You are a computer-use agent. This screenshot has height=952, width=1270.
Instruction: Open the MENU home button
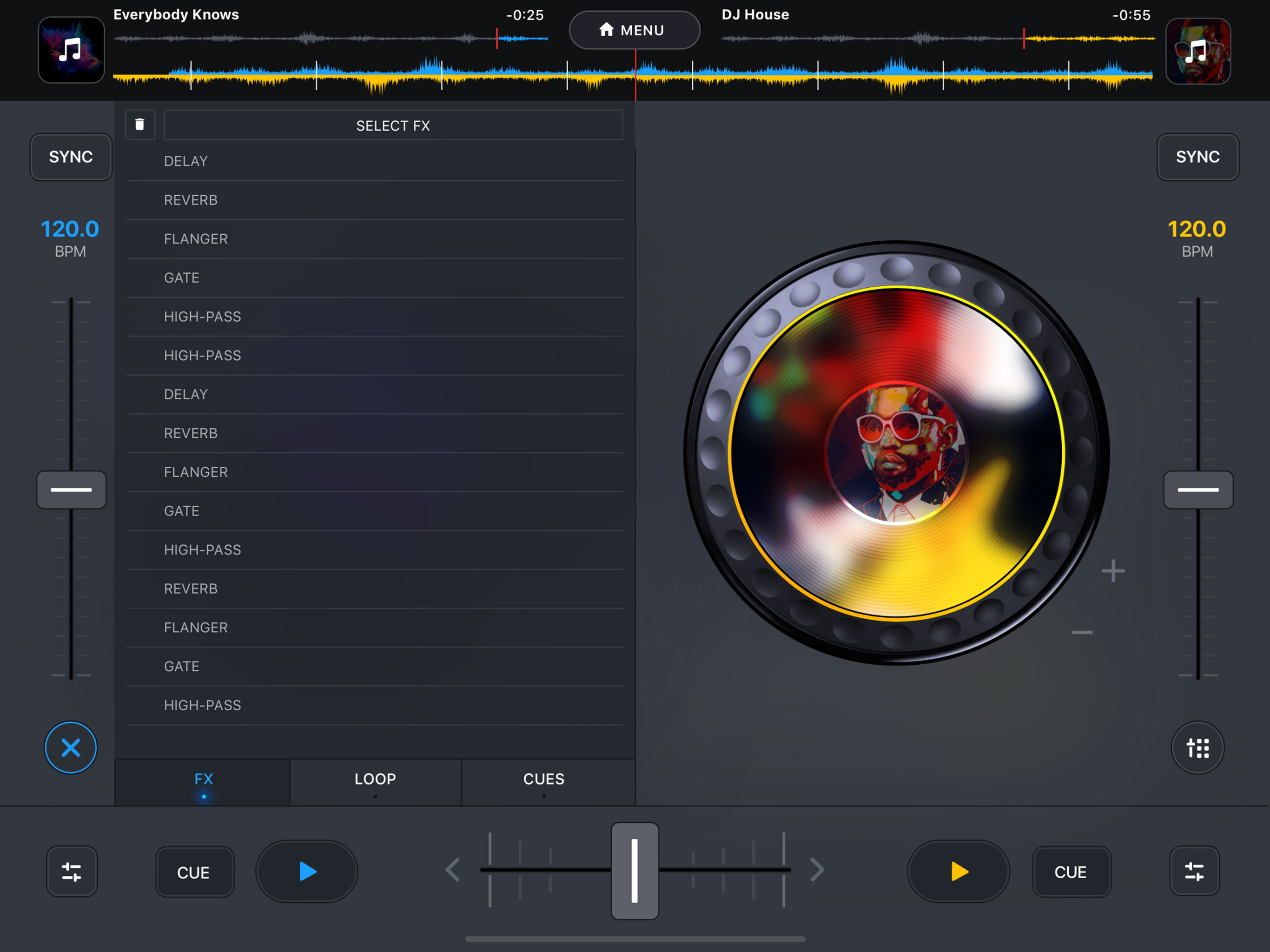coord(634,30)
